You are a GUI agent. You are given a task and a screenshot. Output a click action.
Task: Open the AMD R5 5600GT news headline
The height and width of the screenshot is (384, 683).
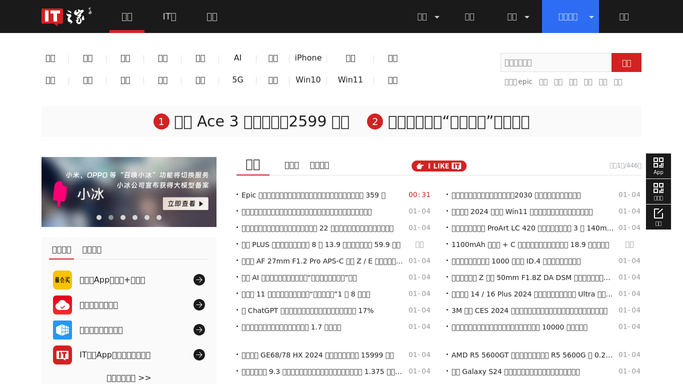coord(532,355)
